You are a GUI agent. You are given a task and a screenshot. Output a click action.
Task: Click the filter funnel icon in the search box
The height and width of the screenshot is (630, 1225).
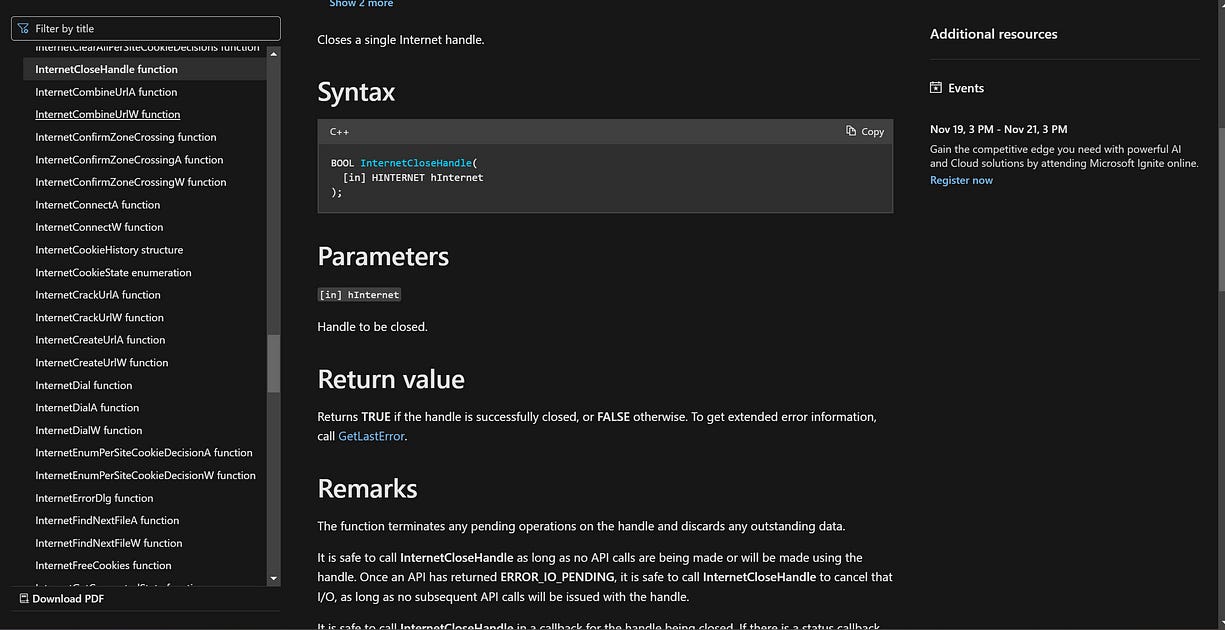coord(22,27)
